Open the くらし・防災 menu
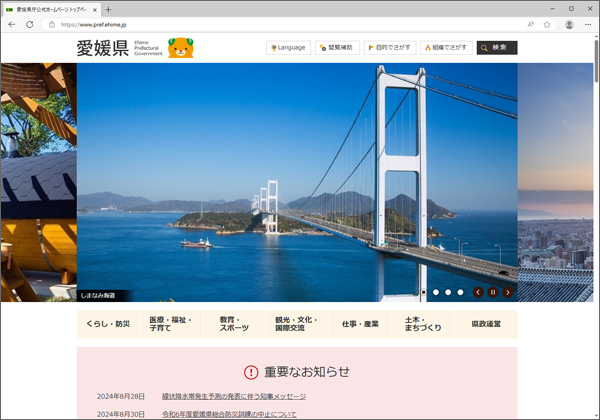The width and height of the screenshot is (600, 420). tap(108, 324)
